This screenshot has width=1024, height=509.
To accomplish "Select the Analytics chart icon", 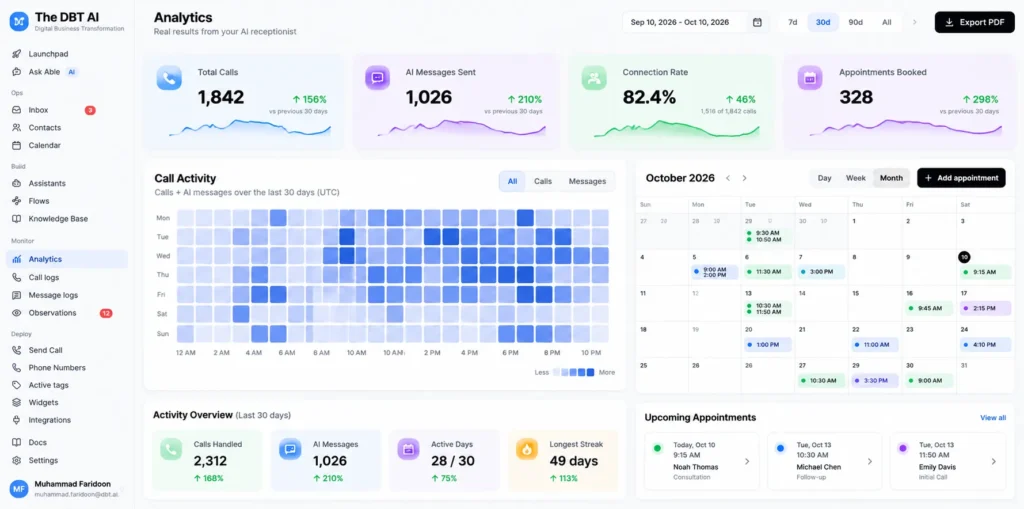I will 17,259.
